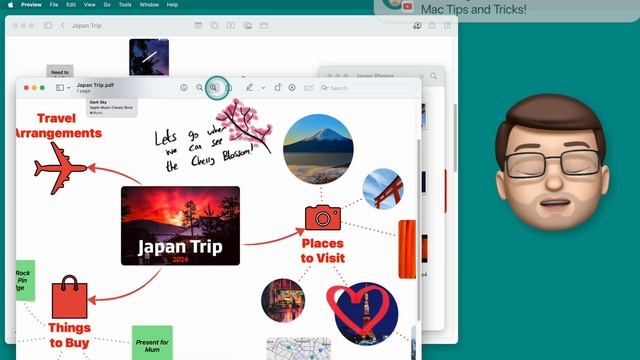Click the shapes tool in board window toolbar
This screenshot has height=360, width=640.
coord(214,25)
